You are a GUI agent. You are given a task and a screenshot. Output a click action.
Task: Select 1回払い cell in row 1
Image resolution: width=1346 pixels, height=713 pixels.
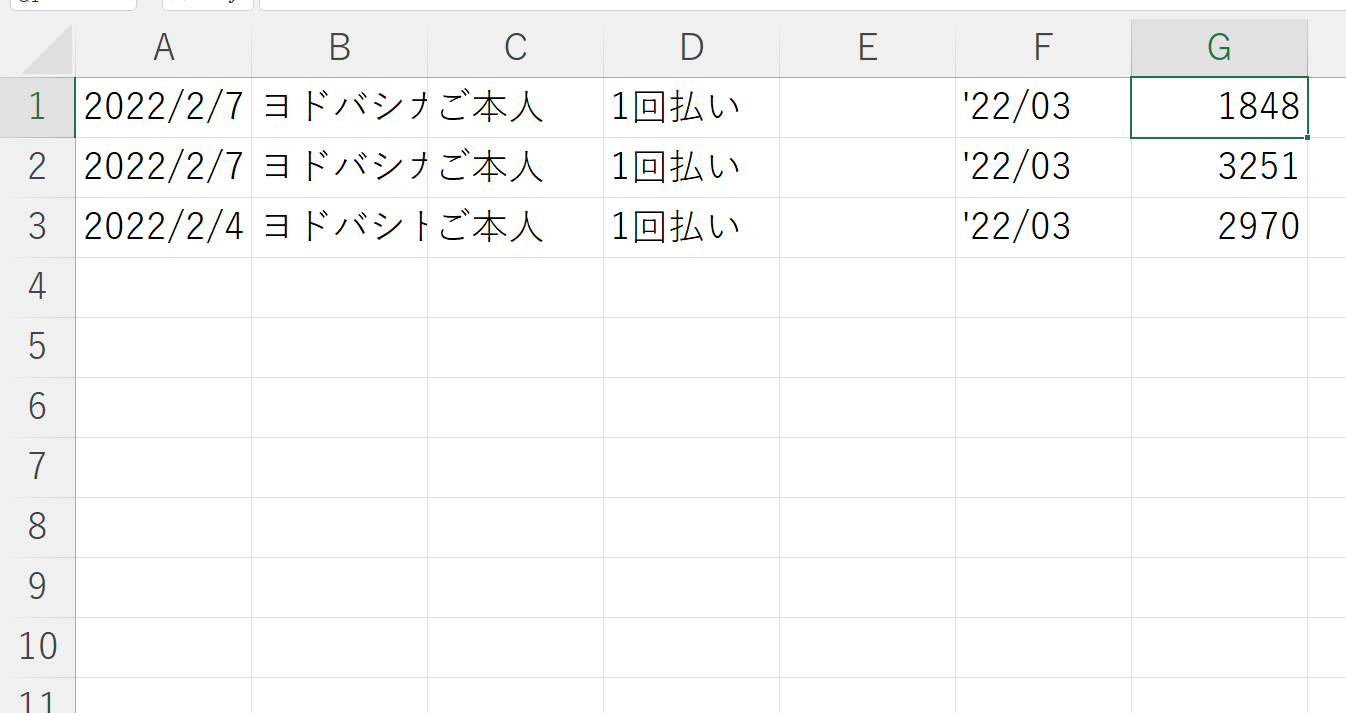(691, 107)
